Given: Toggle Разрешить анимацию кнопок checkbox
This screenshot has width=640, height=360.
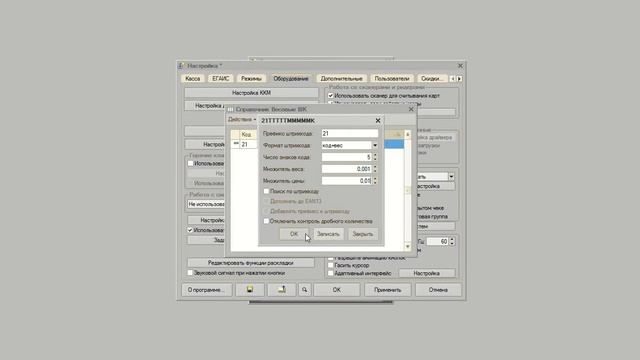Looking at the screenshot, I should click(x=331, y=258).
